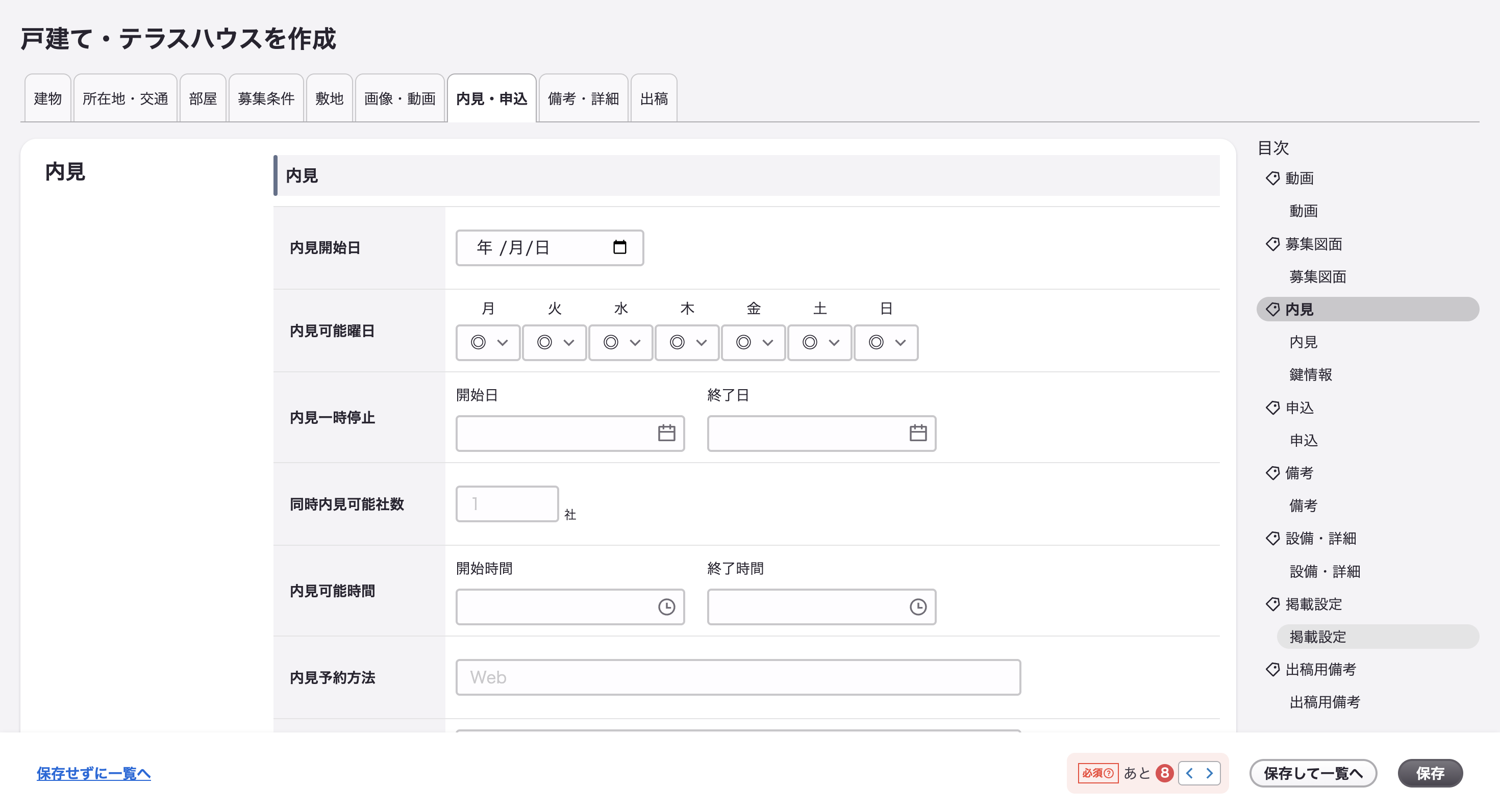Go to next required field arrow

1209,773
